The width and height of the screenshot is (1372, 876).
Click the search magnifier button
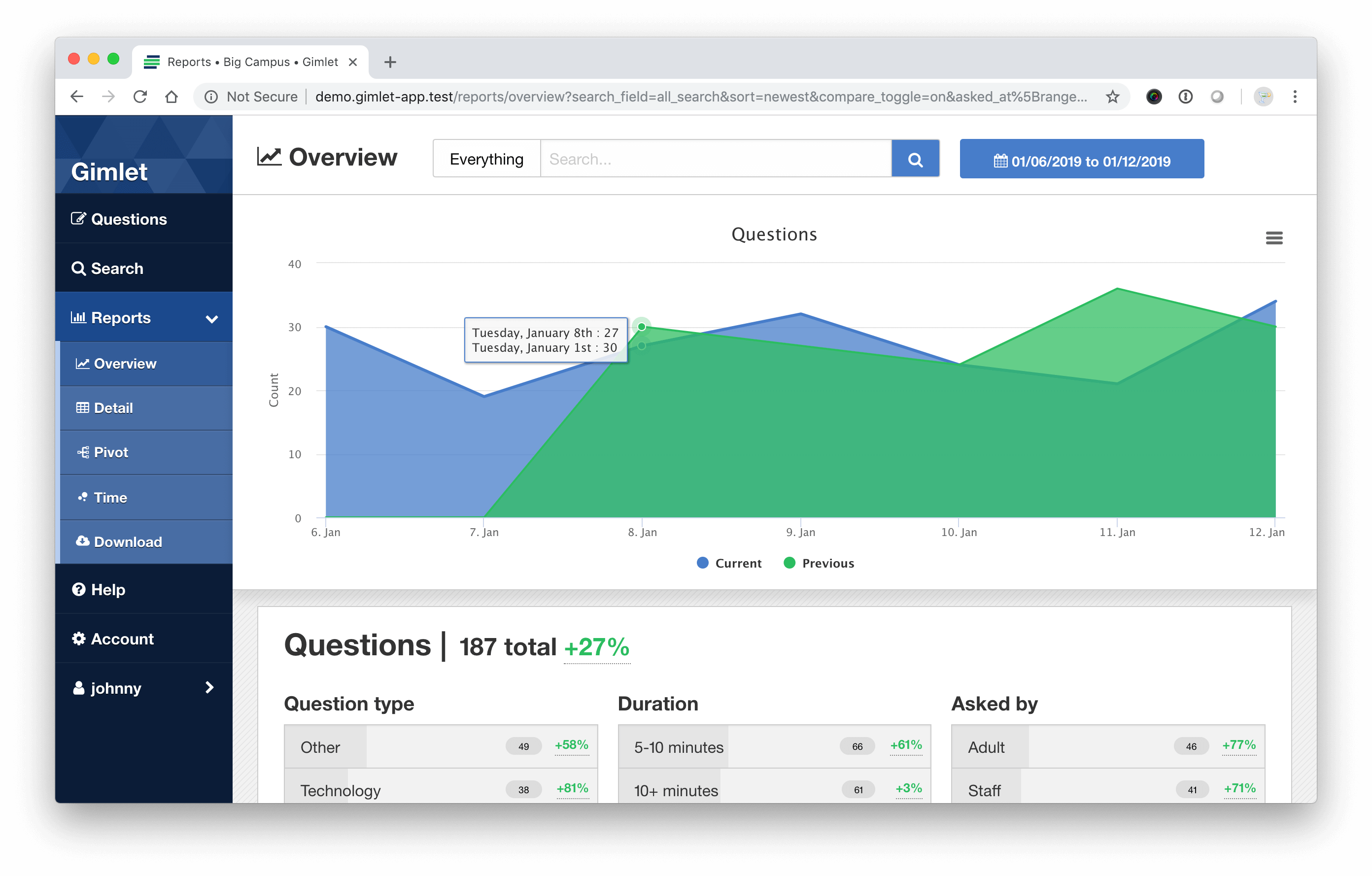point(915,159)
